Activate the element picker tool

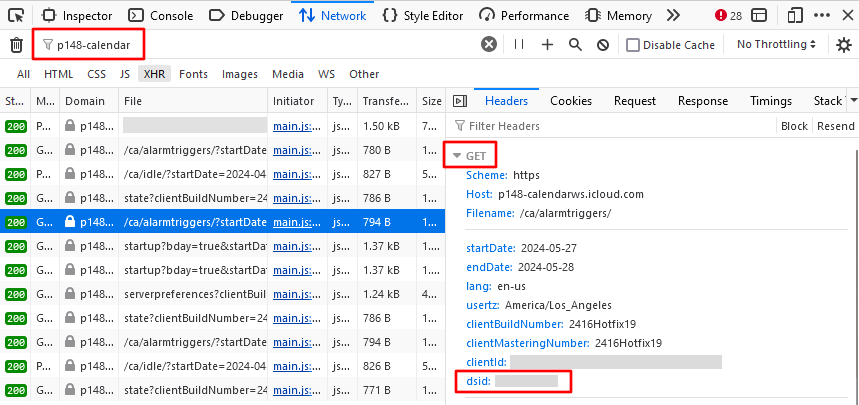click(x=16, y=15)
